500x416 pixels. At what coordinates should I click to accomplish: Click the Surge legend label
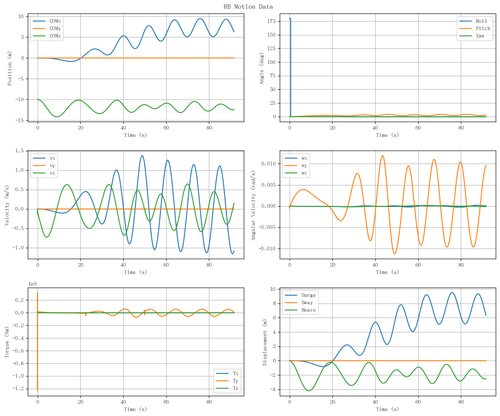coord(309,295)
